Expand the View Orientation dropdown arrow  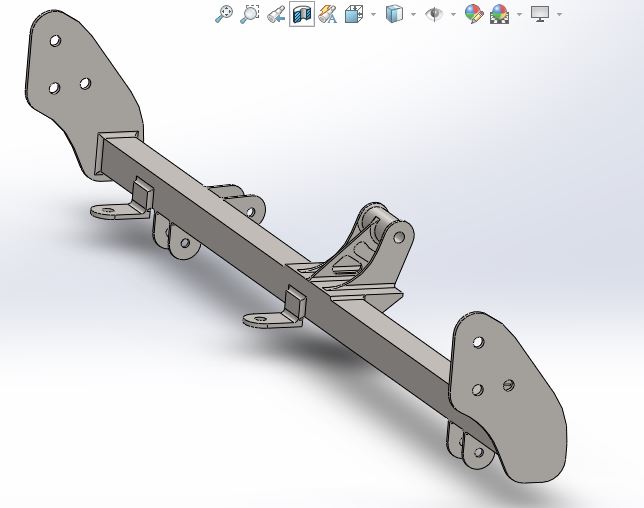[373, 14]
